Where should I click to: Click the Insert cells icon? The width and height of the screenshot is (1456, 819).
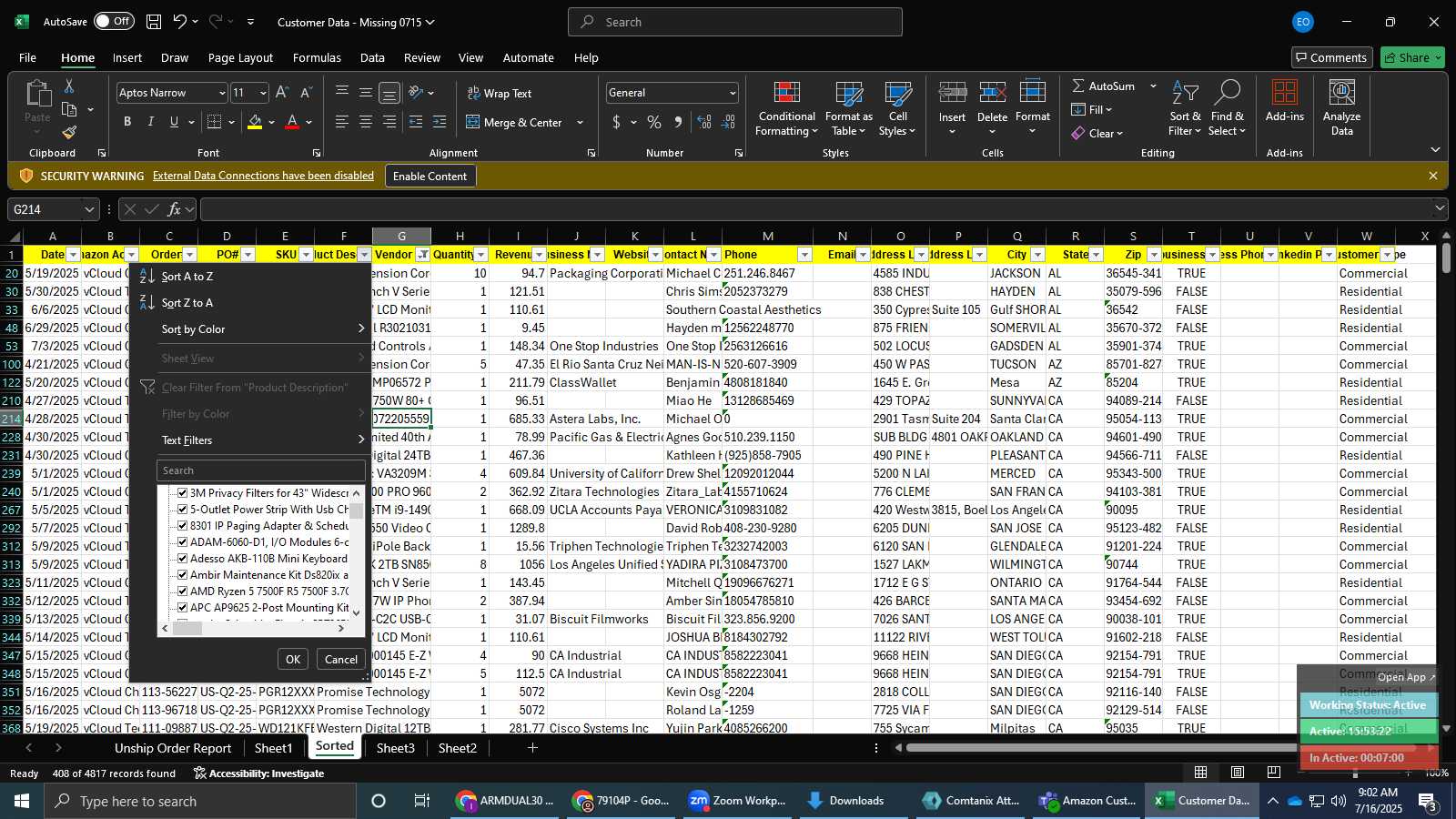[952, 93]
